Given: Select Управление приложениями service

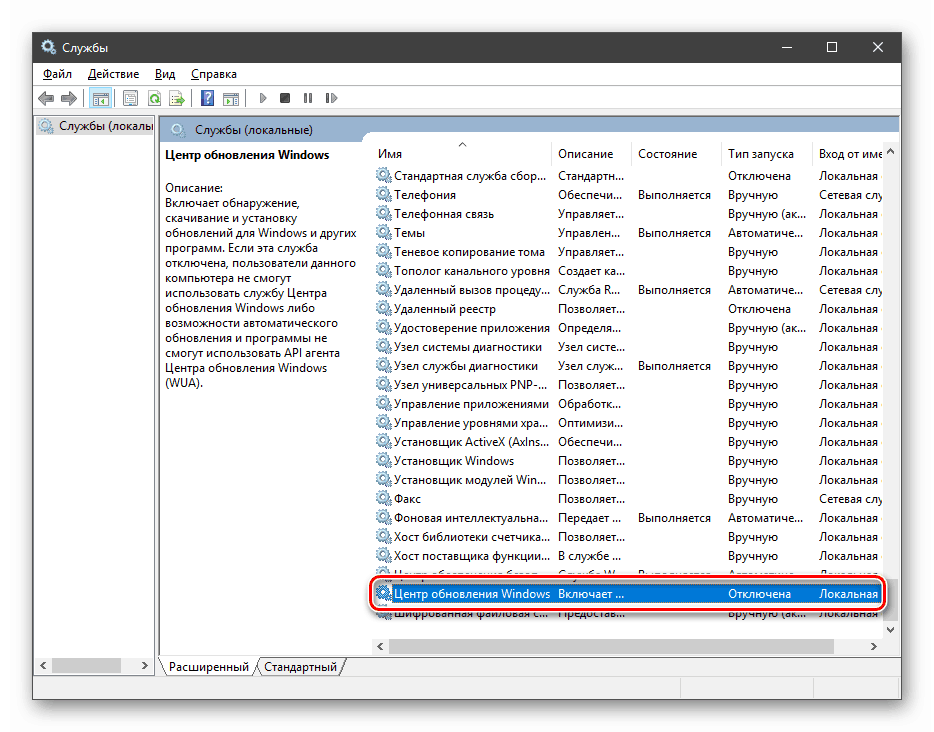Looking at the screenshot, I should [628, 404].
